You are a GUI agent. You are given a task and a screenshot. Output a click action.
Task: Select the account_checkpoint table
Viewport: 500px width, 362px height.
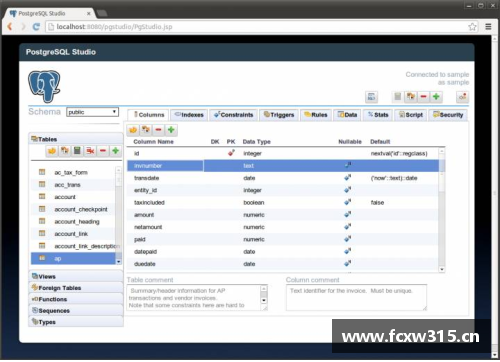tap(73, 209)
